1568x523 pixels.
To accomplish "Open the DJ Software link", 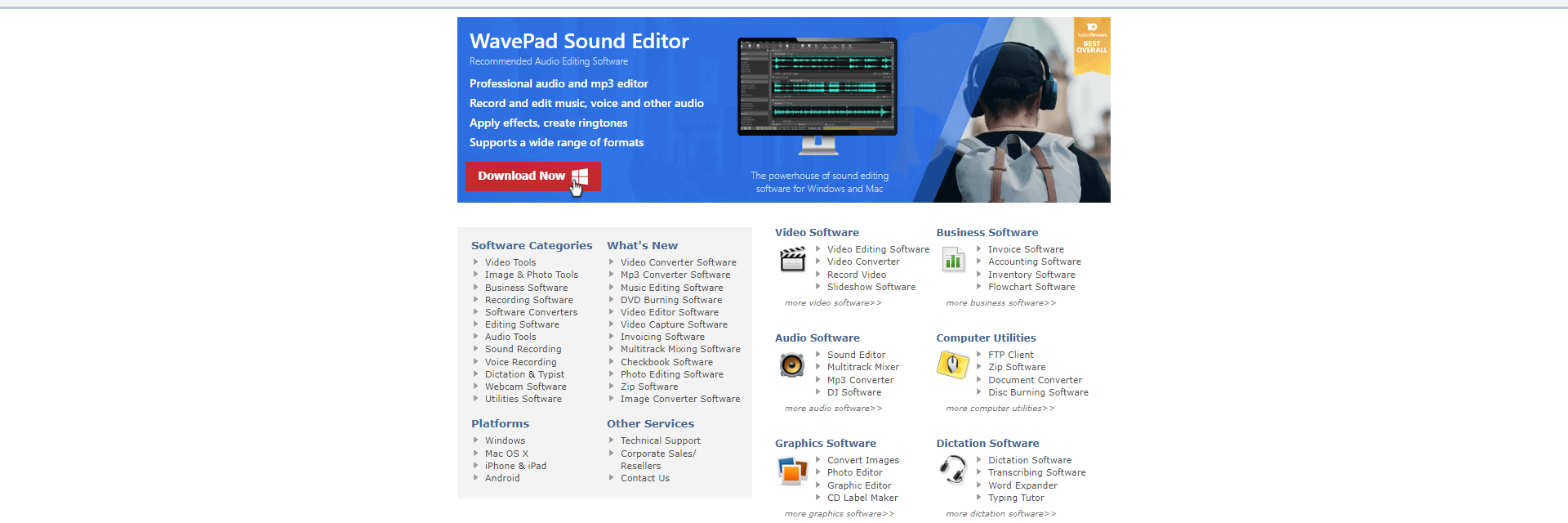I will pyautogui.click(x=854, y=392).
